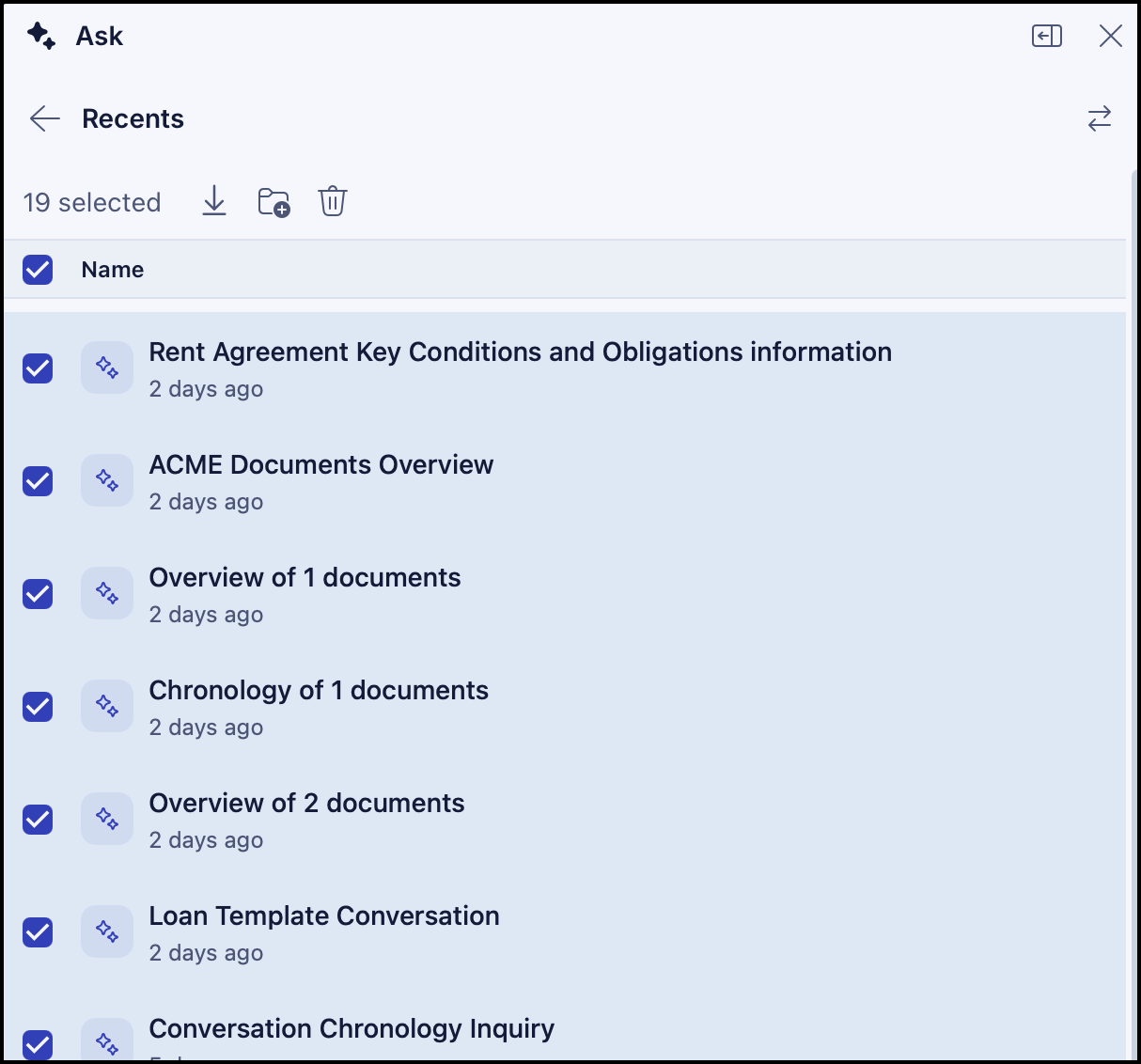Click the Loan Template Conversation sparkle icon
The height and width of the screenshot is (1064, 1141).
pos(107,931)
